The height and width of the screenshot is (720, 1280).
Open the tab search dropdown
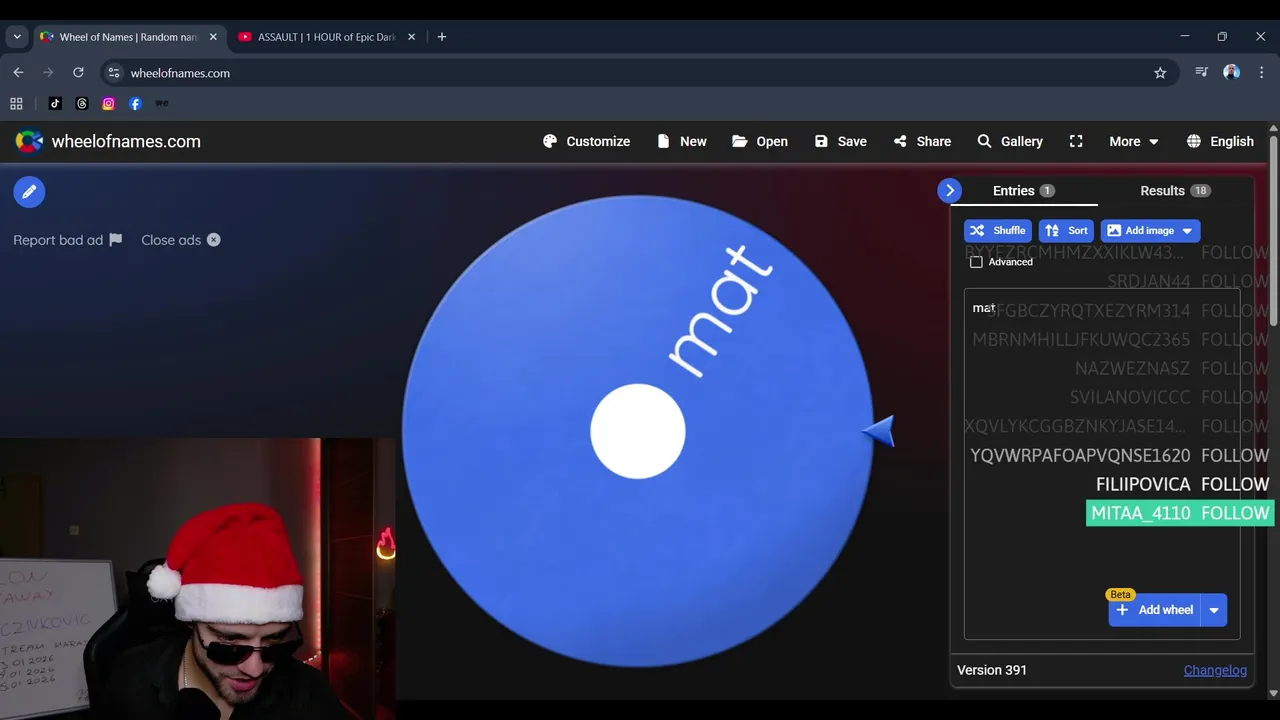pyautogui.click(x=17, y=37)
